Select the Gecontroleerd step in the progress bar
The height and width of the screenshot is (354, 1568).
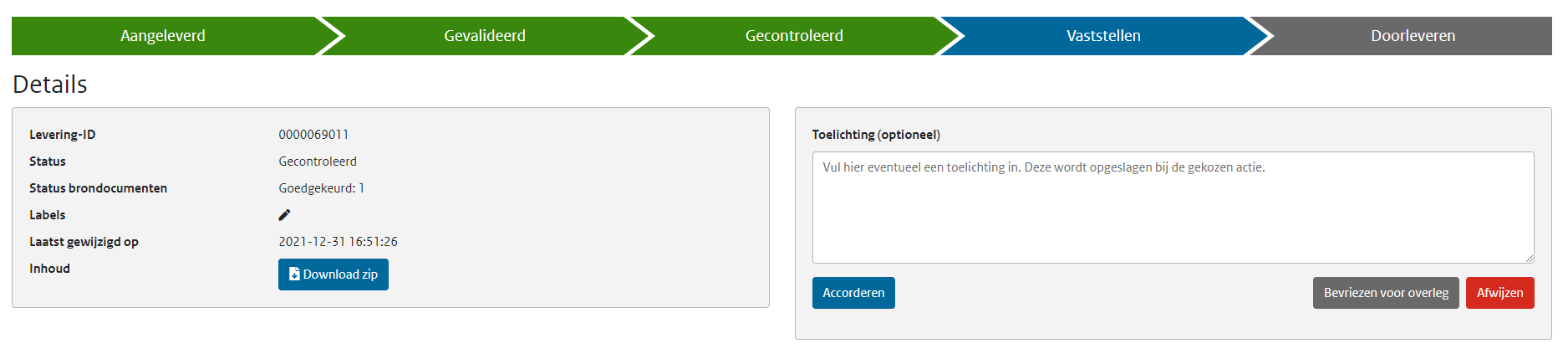click(x=794, y=36)
